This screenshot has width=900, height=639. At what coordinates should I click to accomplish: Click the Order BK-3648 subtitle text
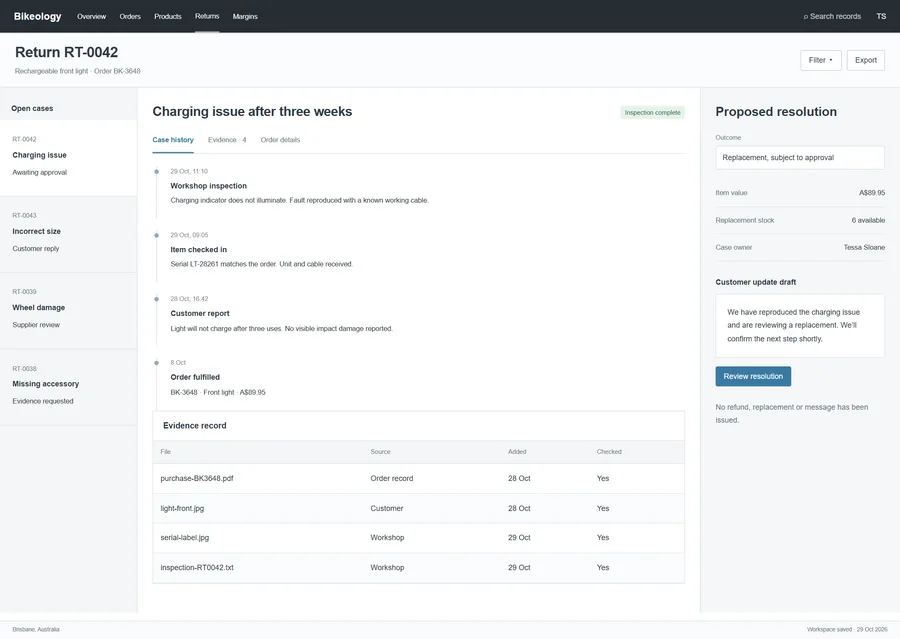(117, 71)
